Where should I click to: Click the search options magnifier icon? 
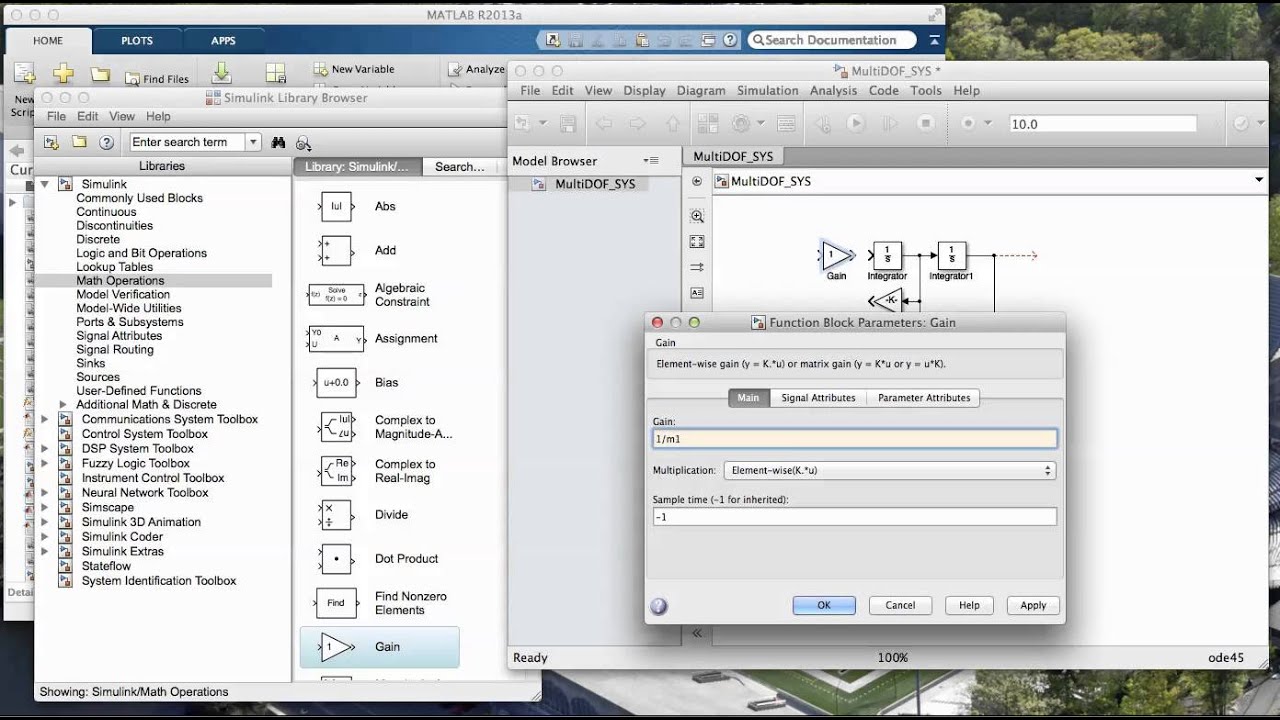[304, 143]
